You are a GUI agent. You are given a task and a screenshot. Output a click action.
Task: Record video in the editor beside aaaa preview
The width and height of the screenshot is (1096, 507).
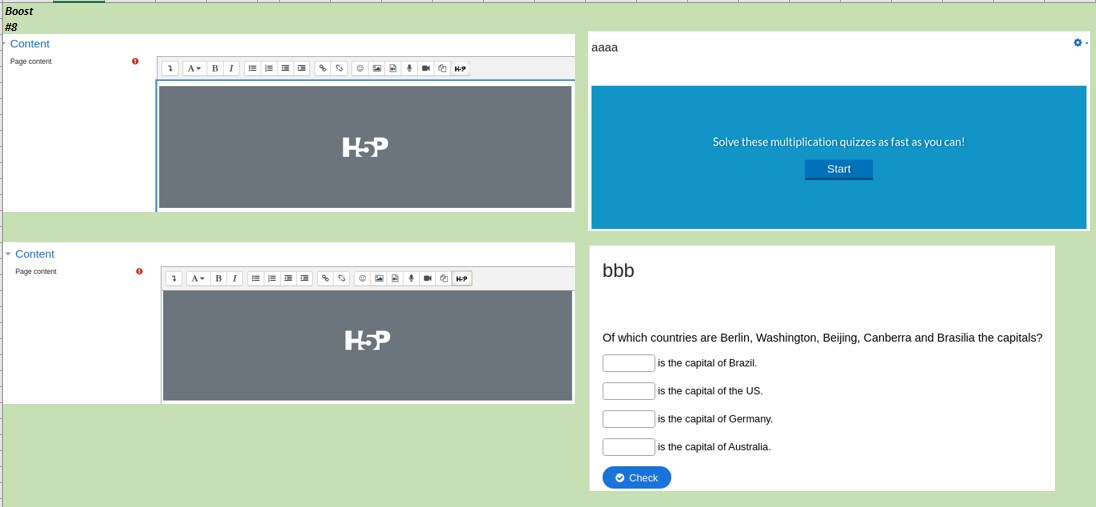click(x=425, y=69)
